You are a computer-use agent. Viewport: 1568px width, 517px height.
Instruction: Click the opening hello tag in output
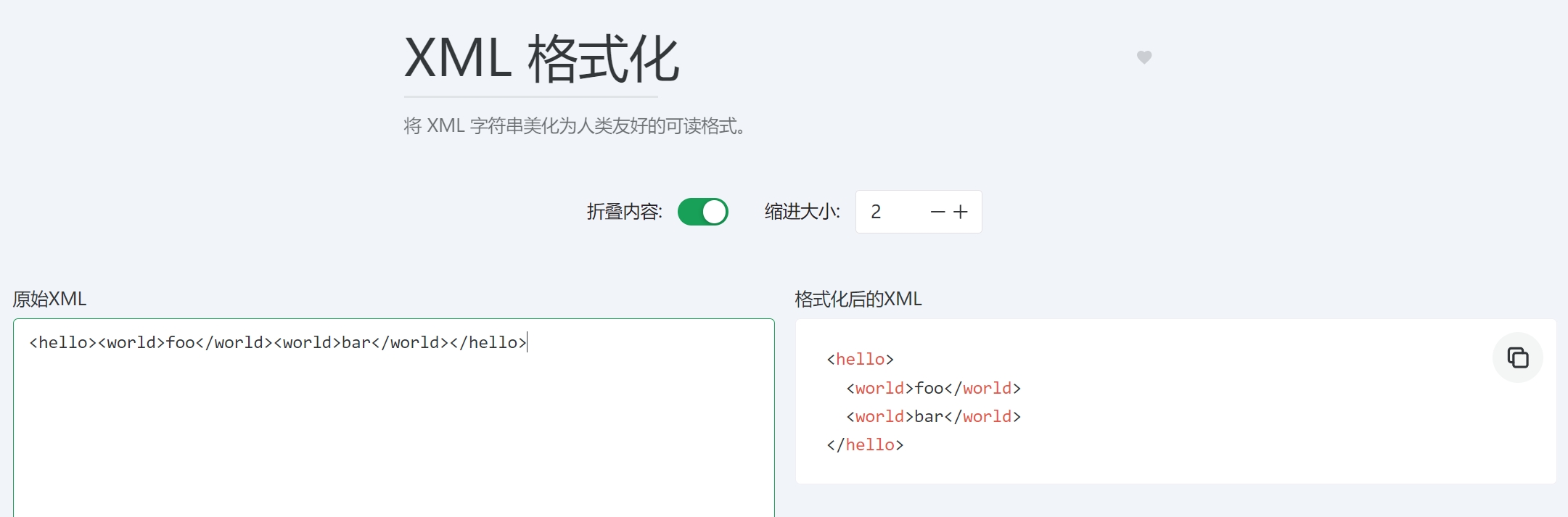pyautogui.click(x=861, y=360)
